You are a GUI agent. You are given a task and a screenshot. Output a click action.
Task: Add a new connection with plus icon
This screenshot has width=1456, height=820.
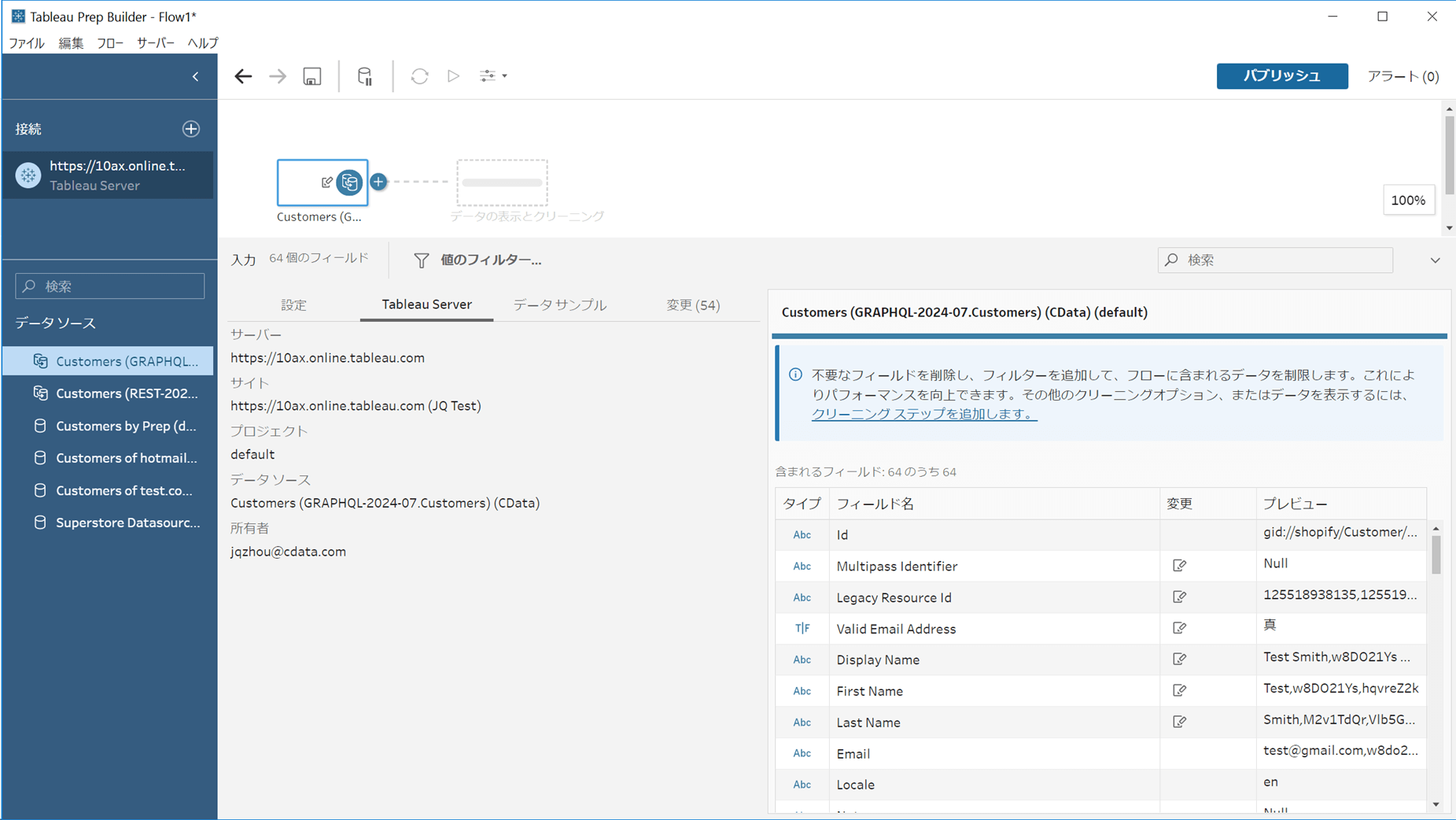[191, 129]
